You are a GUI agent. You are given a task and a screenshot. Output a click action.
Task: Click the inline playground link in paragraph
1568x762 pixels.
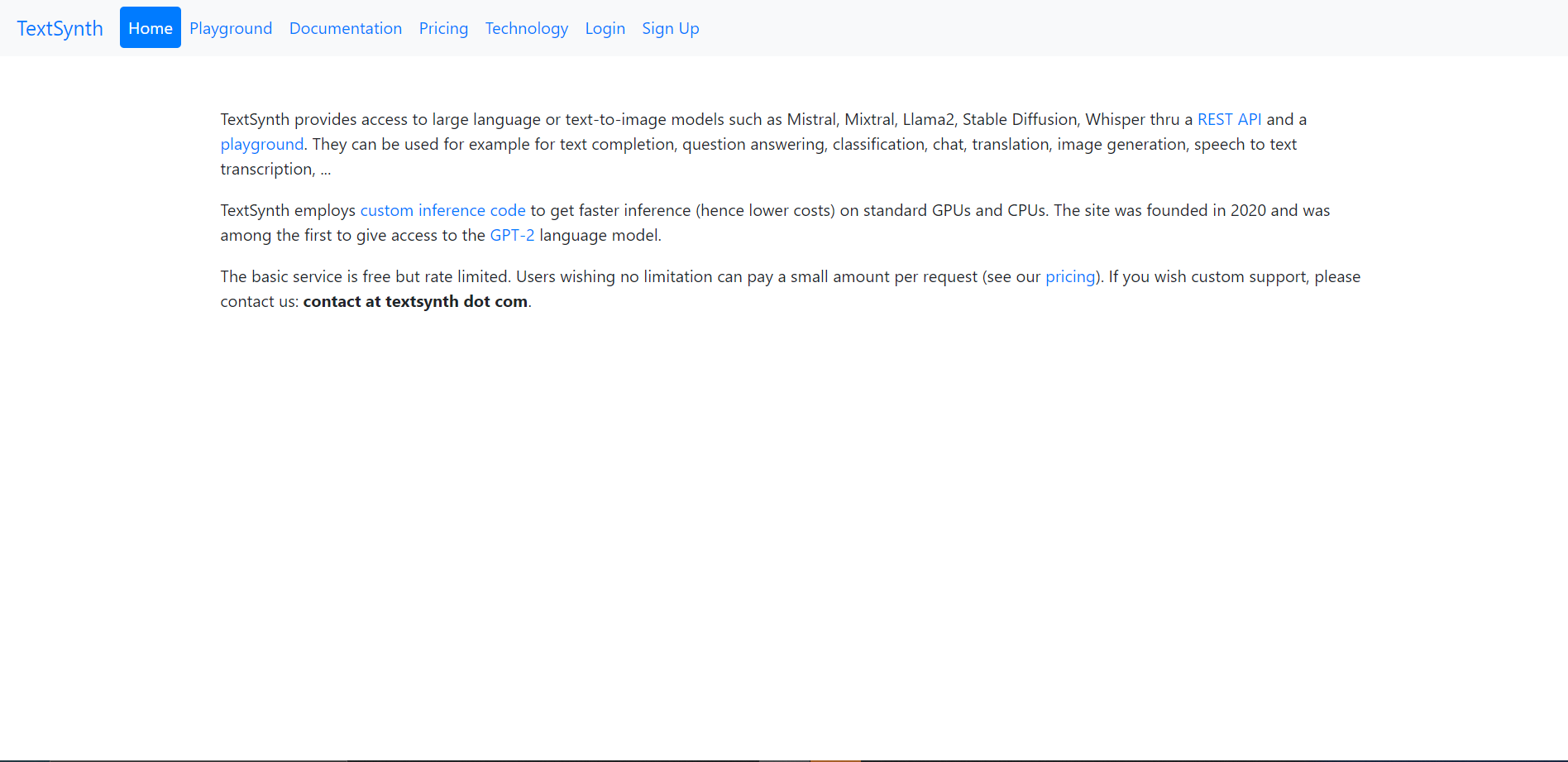click(261, 144)
